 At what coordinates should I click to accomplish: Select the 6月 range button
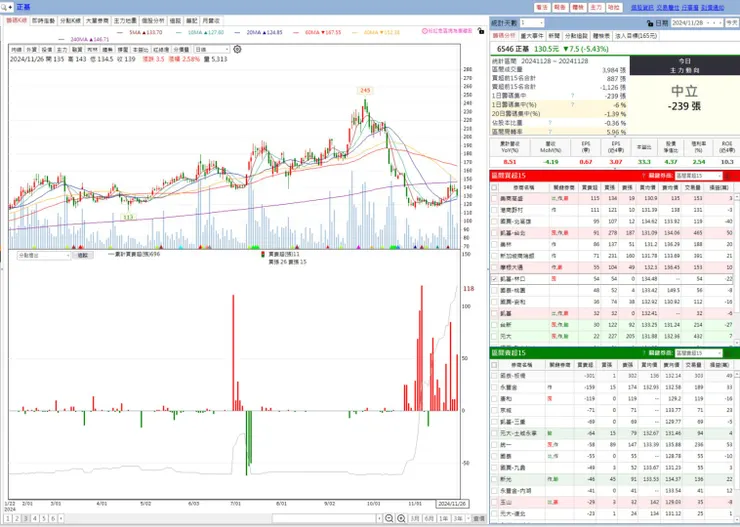[x=429, y=519]
